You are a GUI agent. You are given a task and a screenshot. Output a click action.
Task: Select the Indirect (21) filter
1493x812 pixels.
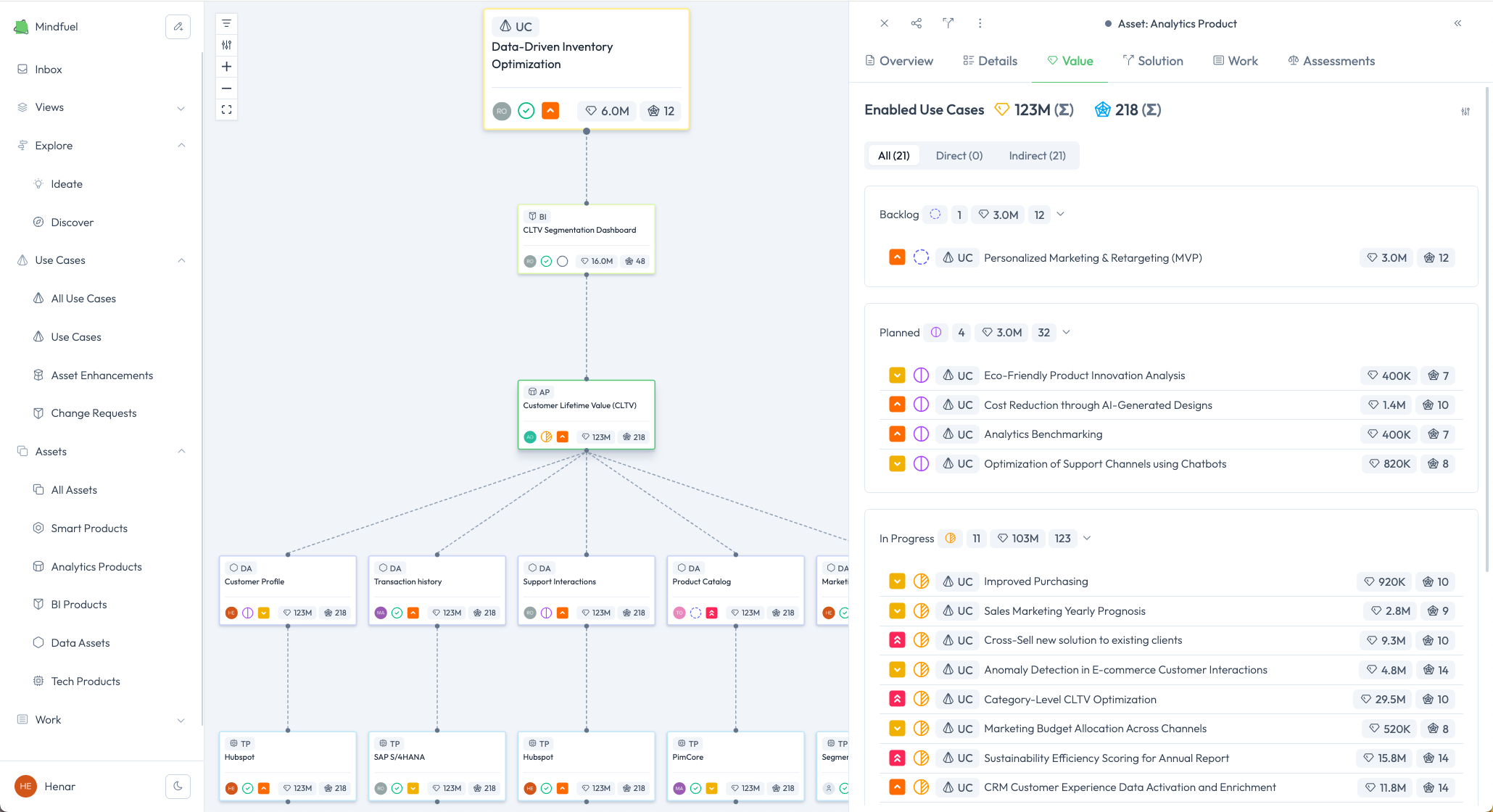point(1037,156)
